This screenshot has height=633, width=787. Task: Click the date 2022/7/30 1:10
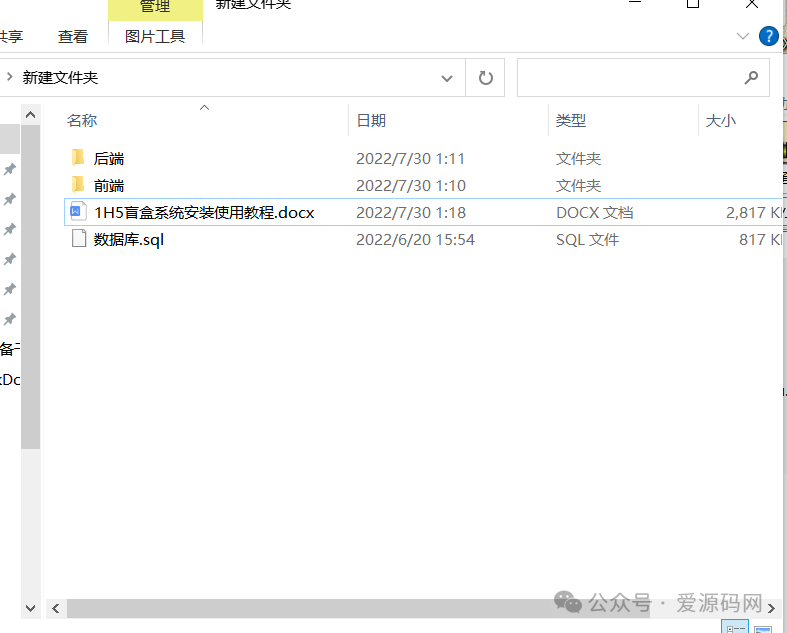point(411,186)
